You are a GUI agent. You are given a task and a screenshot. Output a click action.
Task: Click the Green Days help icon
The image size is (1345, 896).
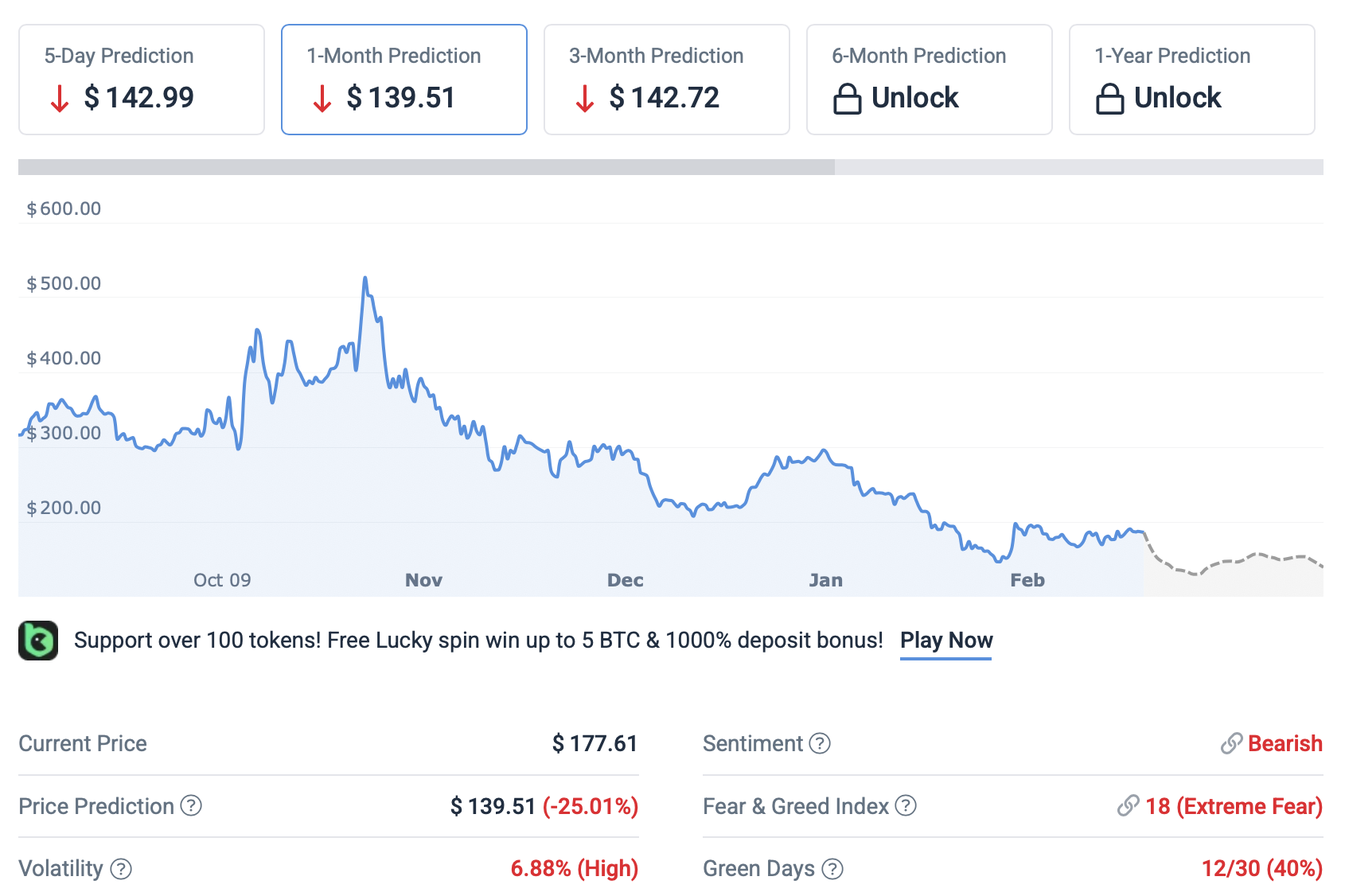[832, 869]
